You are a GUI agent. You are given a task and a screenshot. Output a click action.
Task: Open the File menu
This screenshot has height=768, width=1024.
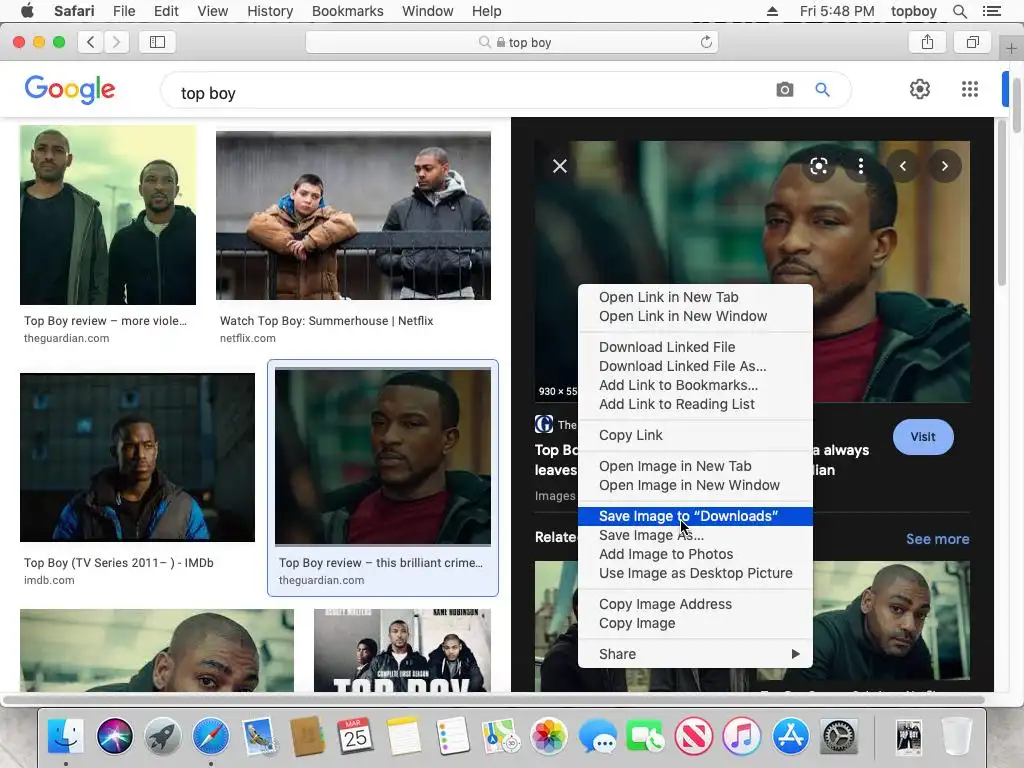(123, 11)
